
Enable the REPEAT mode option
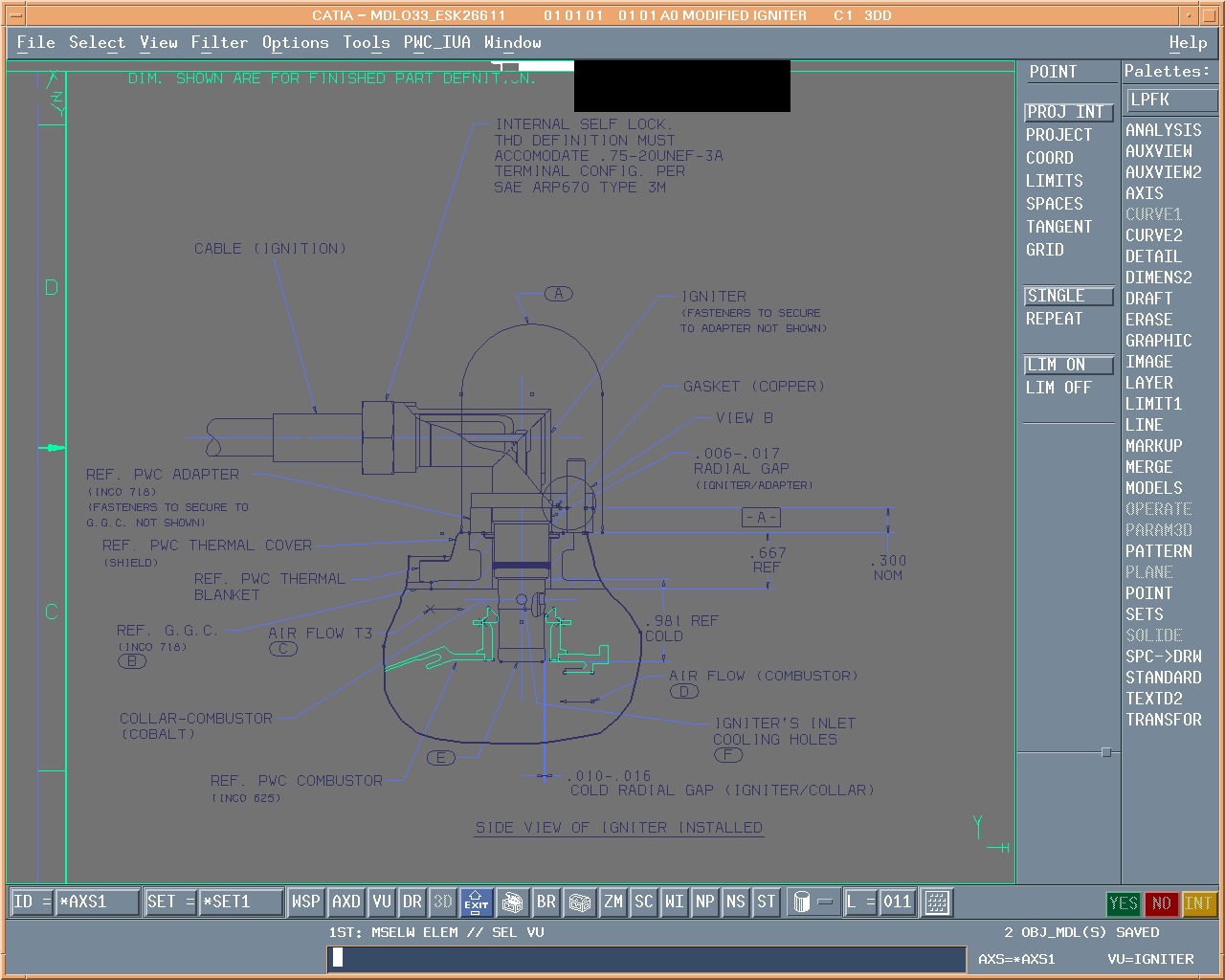(1054, 319)
